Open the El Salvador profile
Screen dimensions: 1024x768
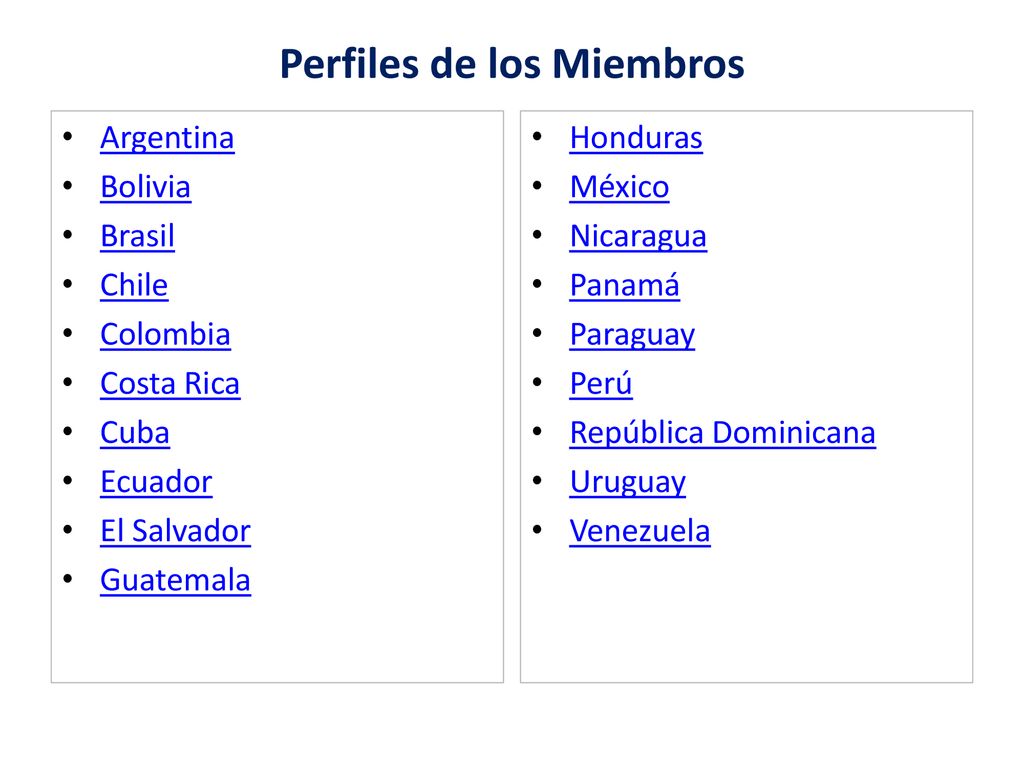[175, 531]
